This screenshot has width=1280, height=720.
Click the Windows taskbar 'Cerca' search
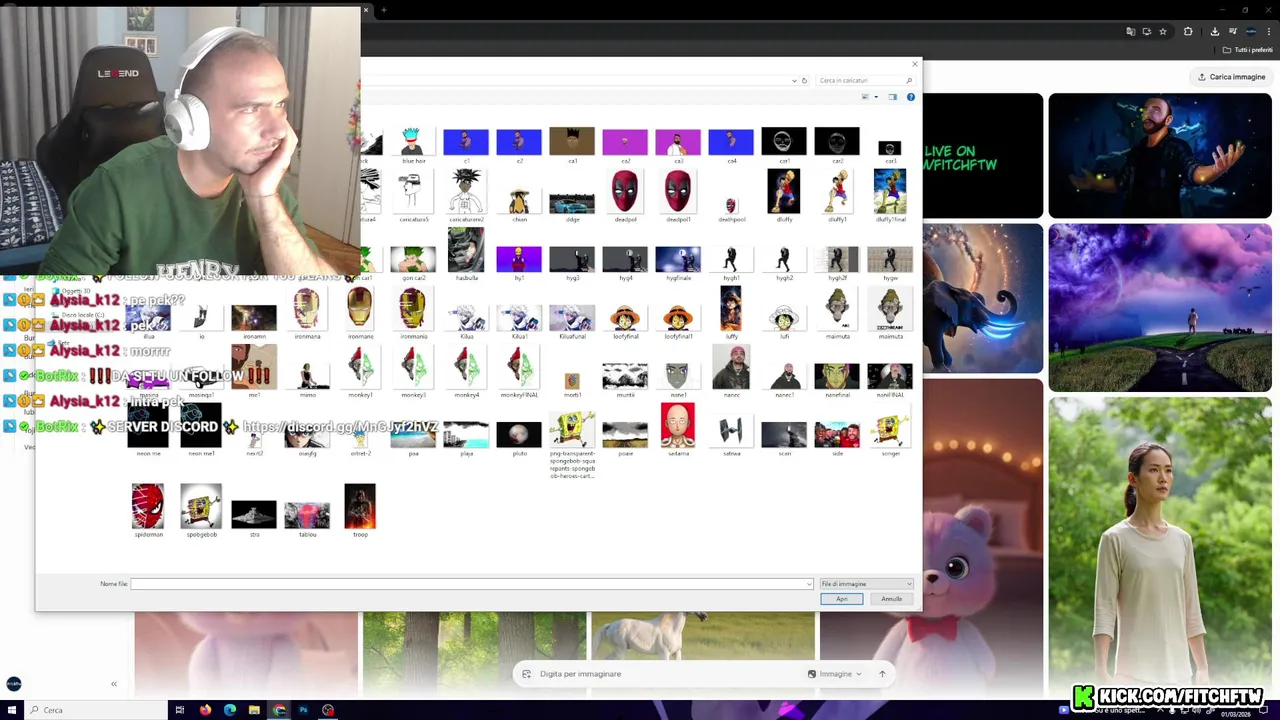[96, 710]
